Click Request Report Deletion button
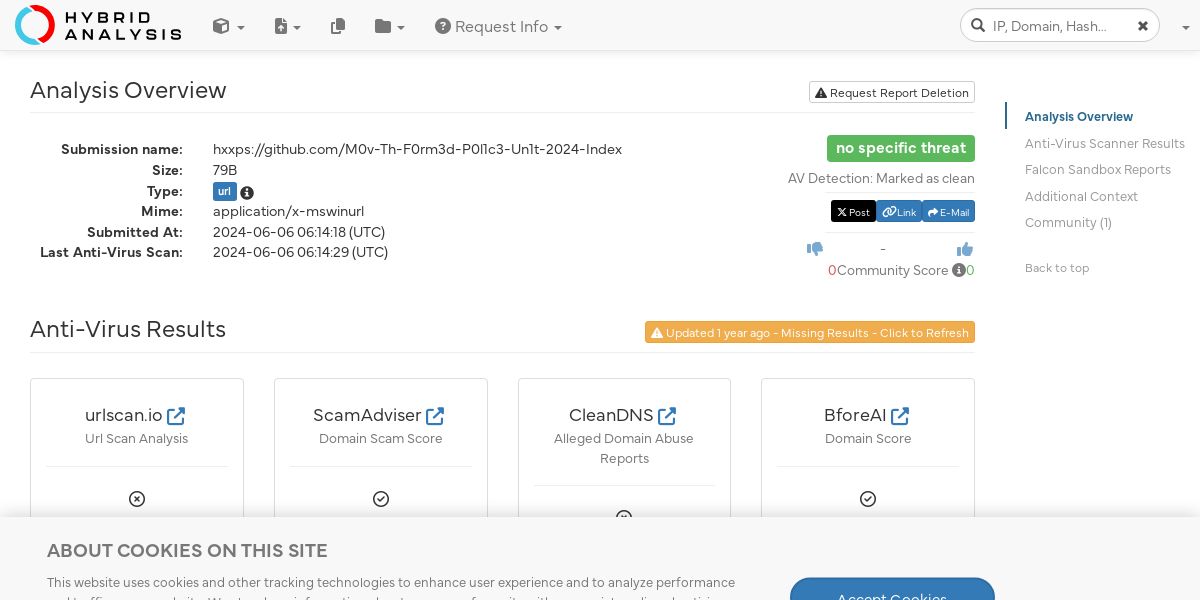The height and width of the screenshot is (600, 1200). (892, 93)
